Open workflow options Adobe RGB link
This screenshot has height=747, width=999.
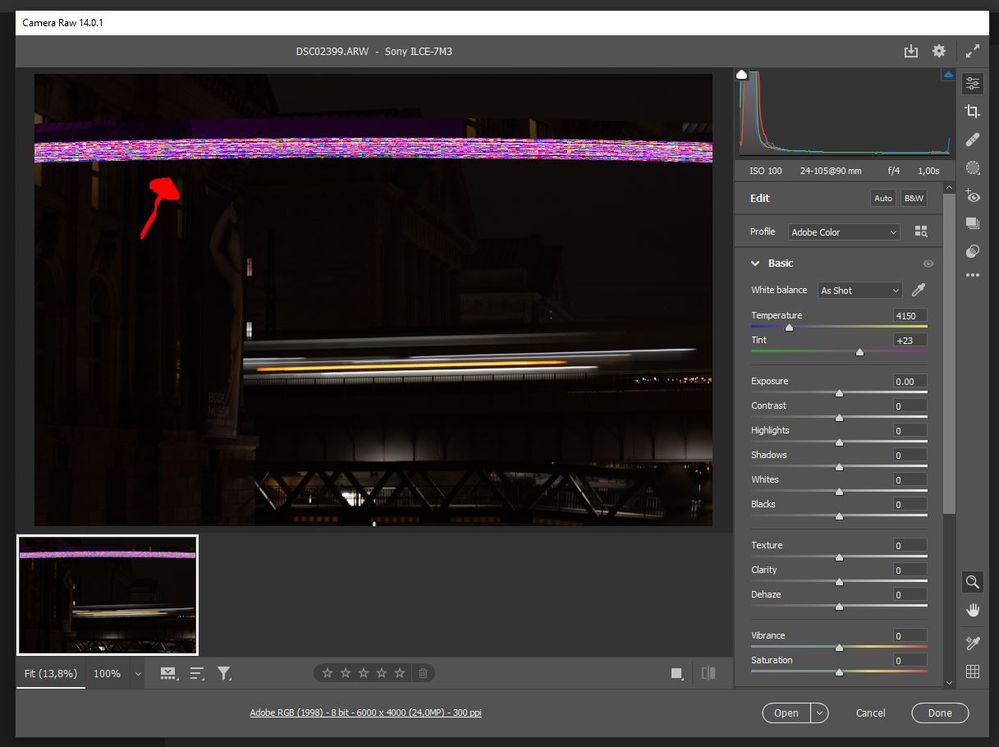coord(366,713)
